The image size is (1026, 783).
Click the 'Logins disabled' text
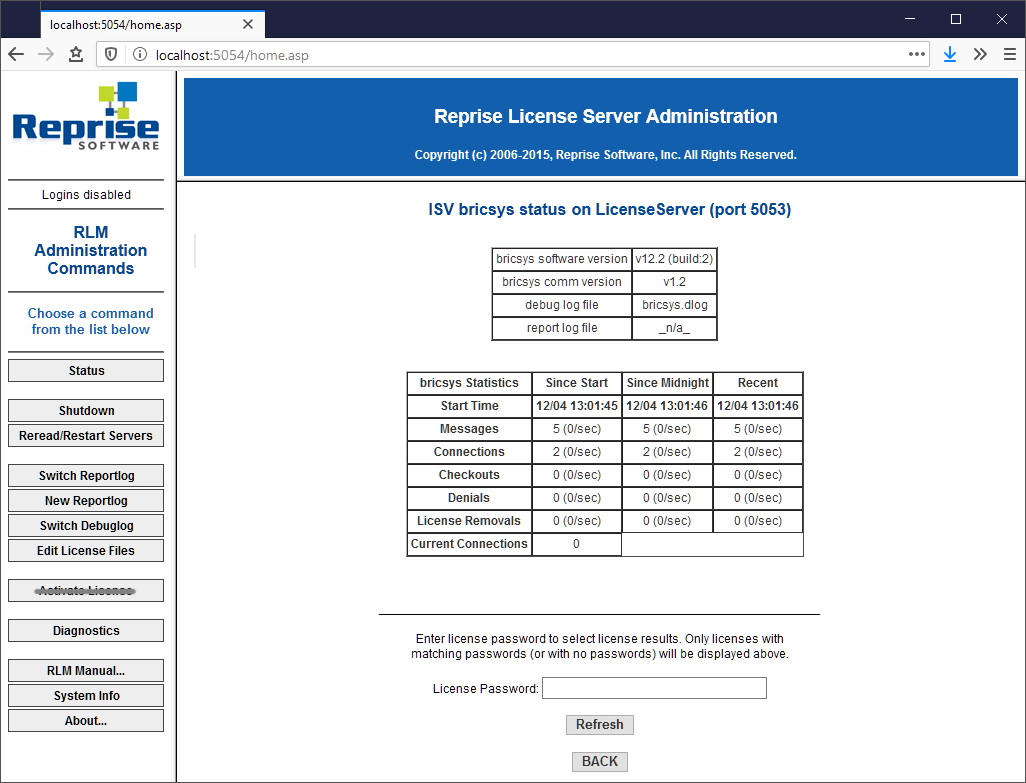pos(86,195)
